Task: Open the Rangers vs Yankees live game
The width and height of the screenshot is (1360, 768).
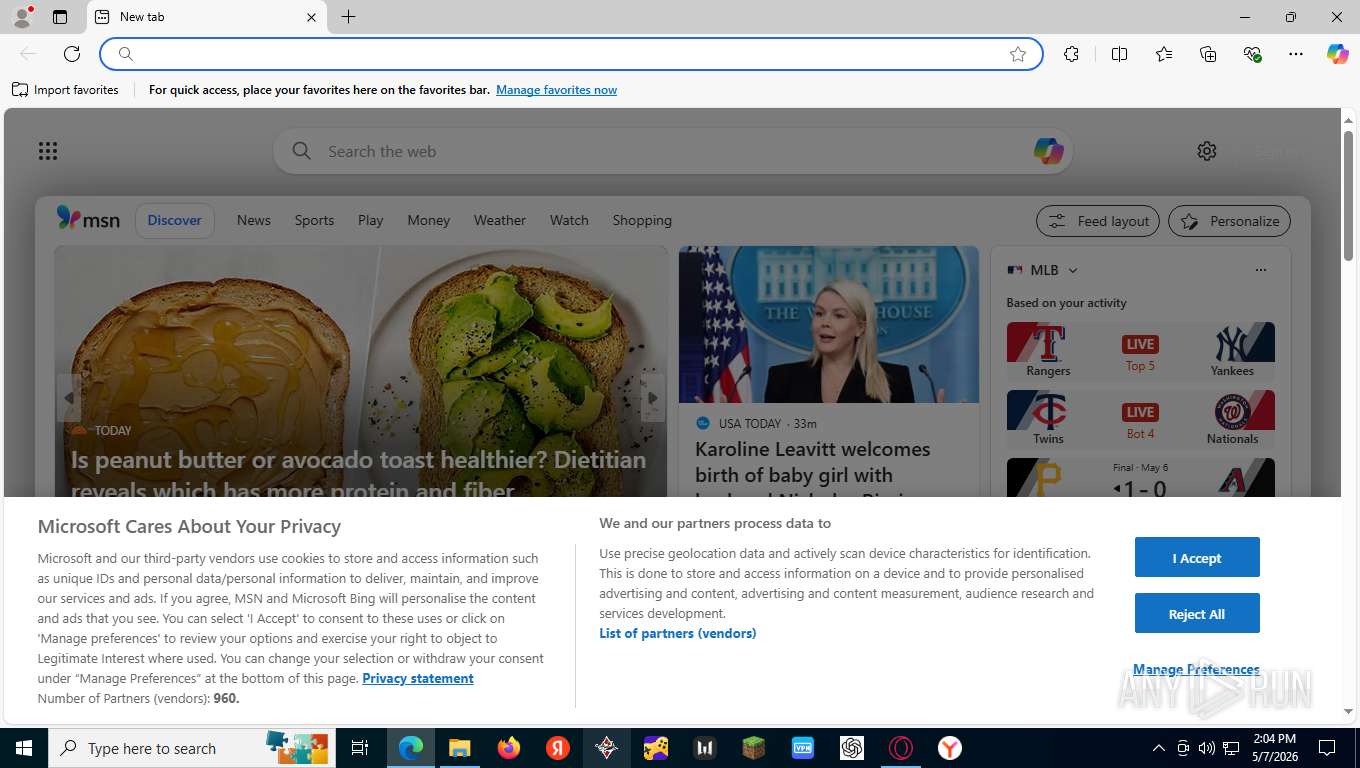Action: click(x=1140, y=351)
